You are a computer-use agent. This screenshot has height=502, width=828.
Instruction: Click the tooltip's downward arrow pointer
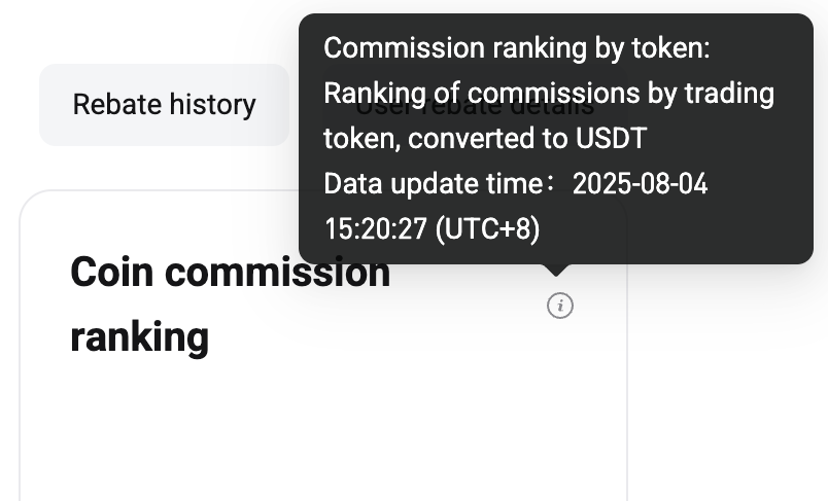click(556, 270)
